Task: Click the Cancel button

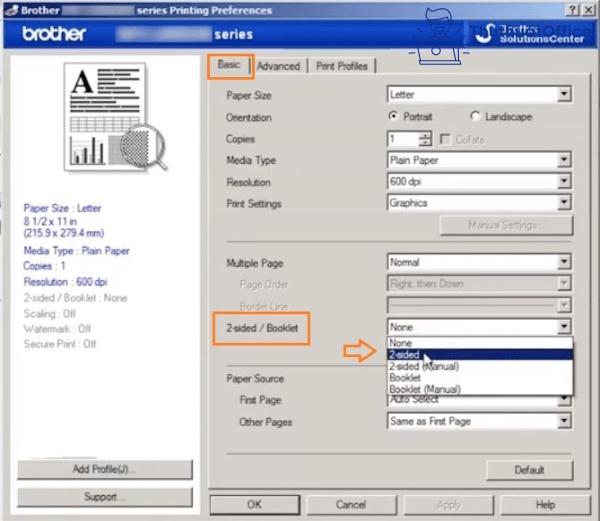Action: pyautogui.click(x=351, y=505)
